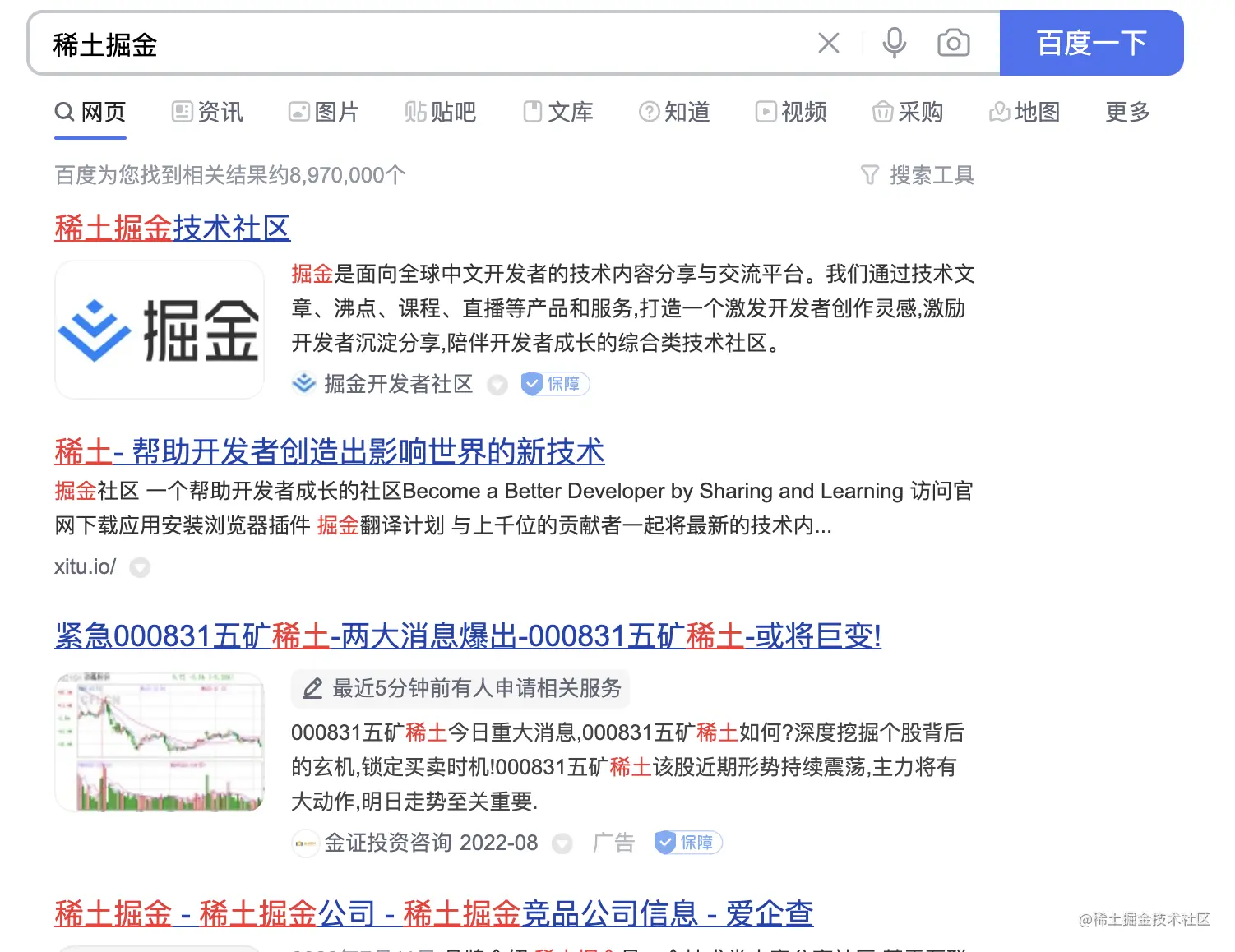Click the 最近5分钟前有人申请相关服务 notice
Image resolution: width=1235 pixels, height=952 pixels.
[x=460, y=688]
